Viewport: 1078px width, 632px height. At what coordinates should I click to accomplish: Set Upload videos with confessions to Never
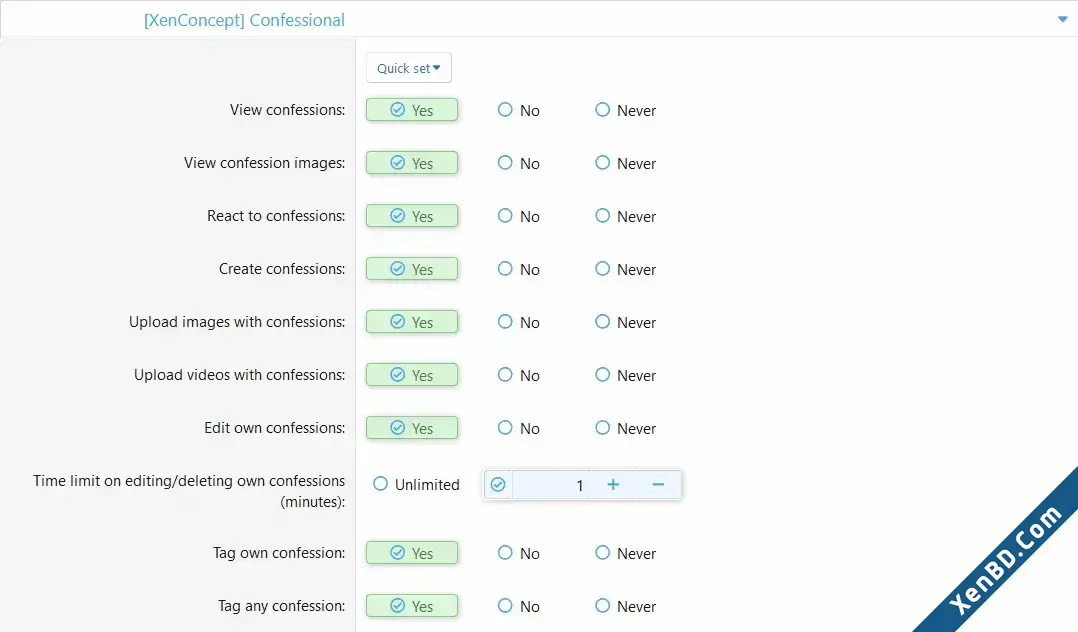[x=625, y=375]
